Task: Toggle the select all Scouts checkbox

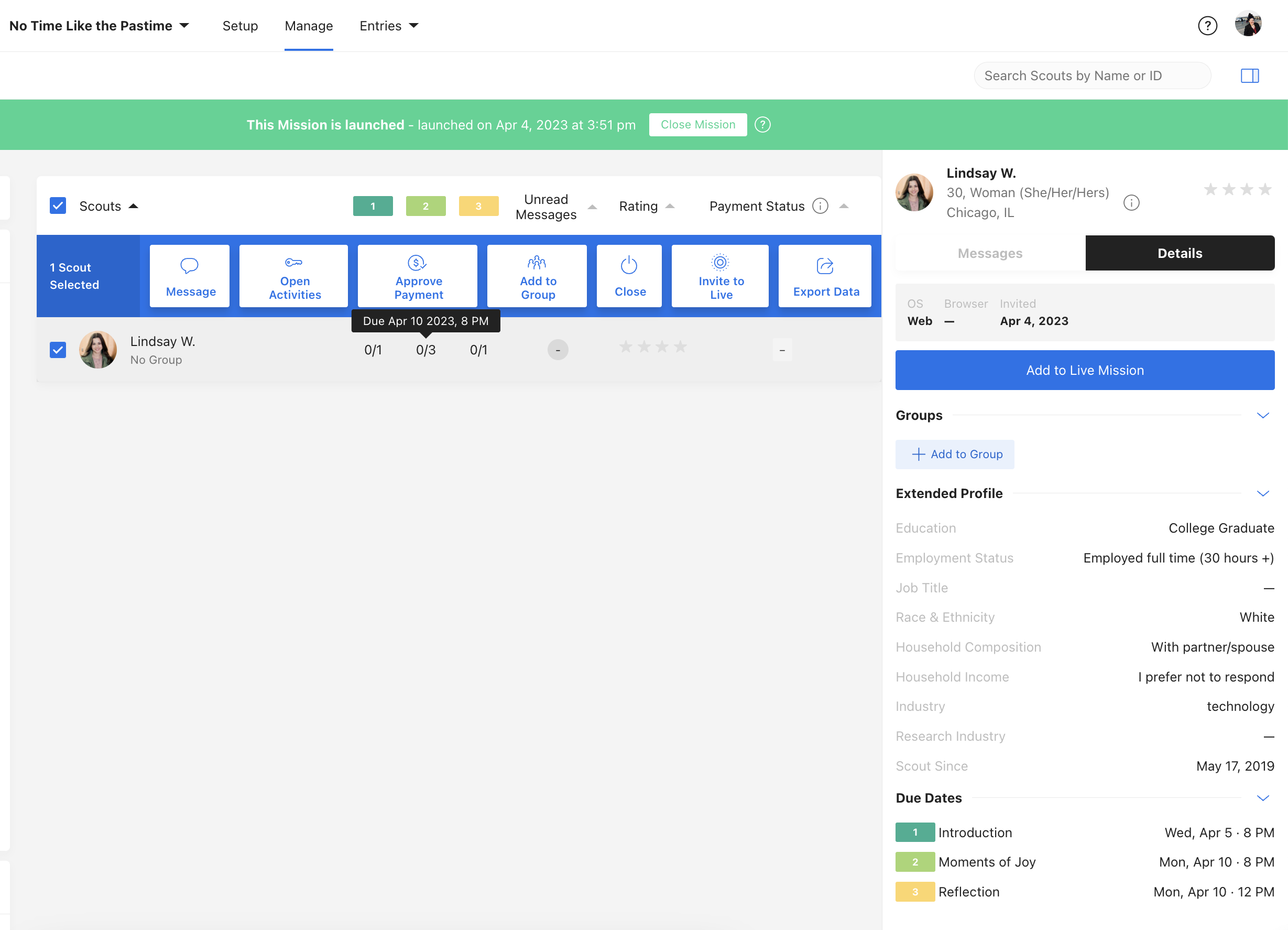Action: tap(58, 206)
